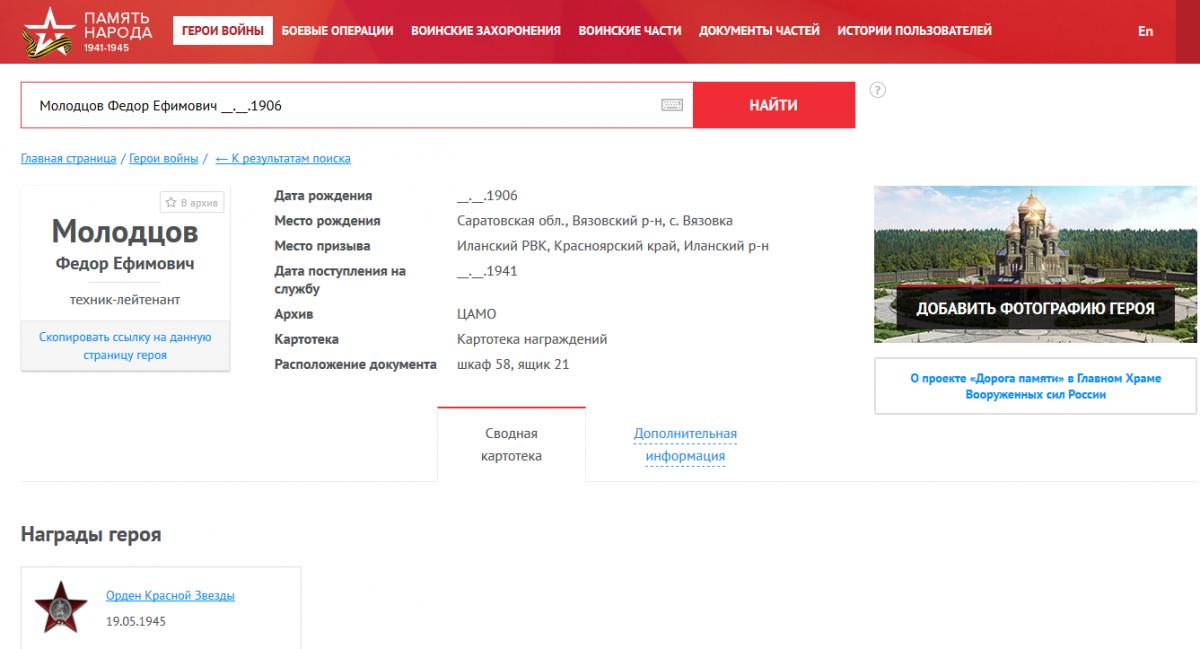Click birthplace text Саратовская обл.
Screen dimensions: 1200x649
click(595, 221)
